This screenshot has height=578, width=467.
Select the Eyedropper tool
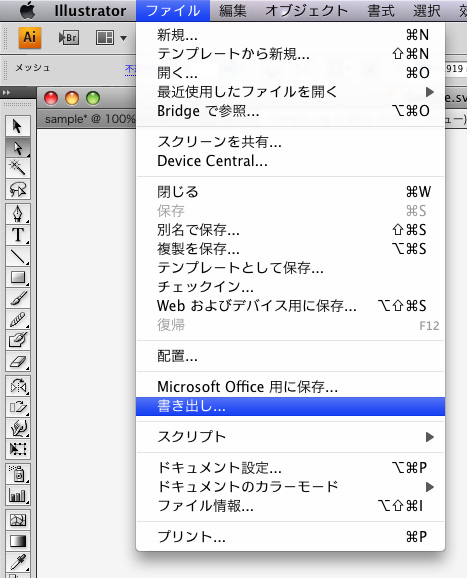click(17, 562)
